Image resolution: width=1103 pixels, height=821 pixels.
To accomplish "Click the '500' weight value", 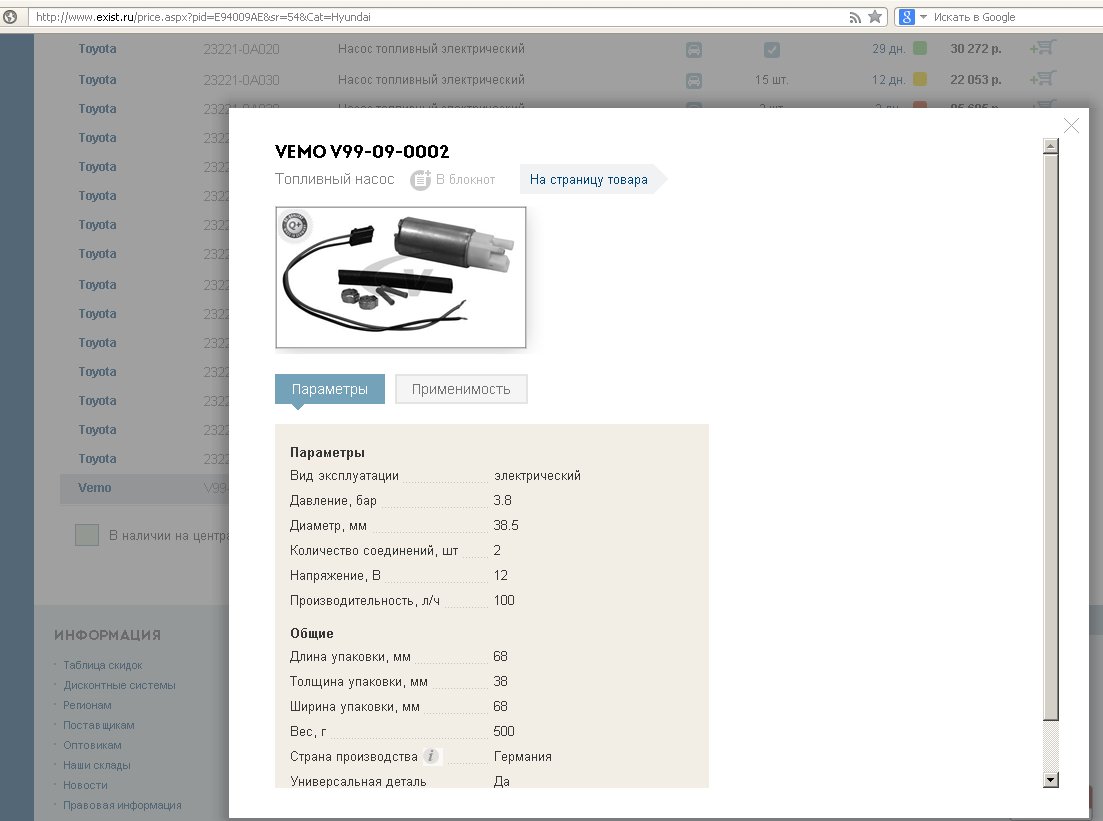I will click(504, 732).
